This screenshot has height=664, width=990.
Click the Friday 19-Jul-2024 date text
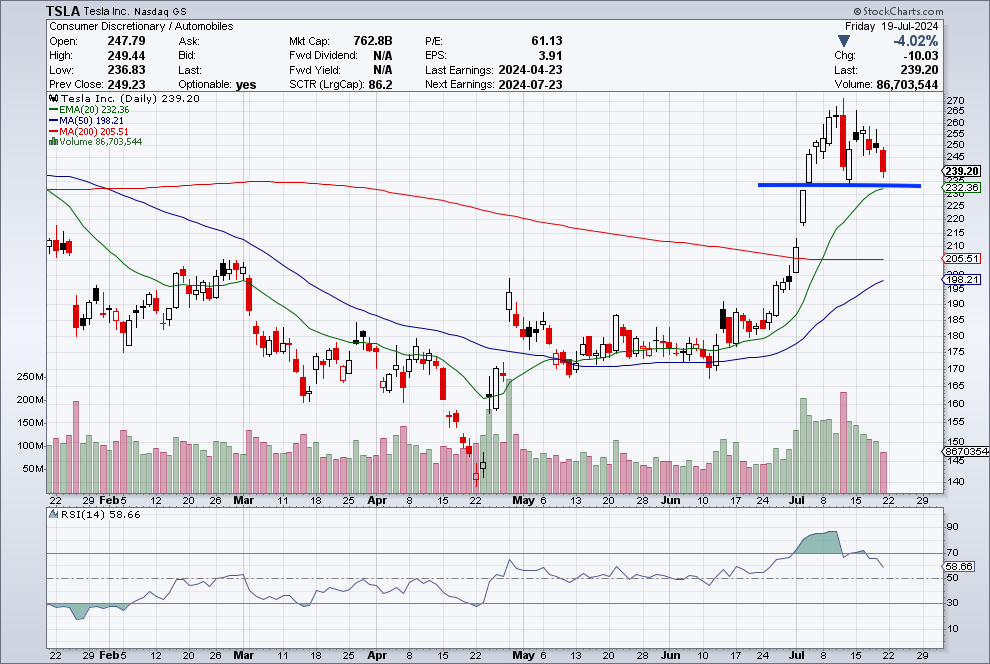[x=892, y=26]
